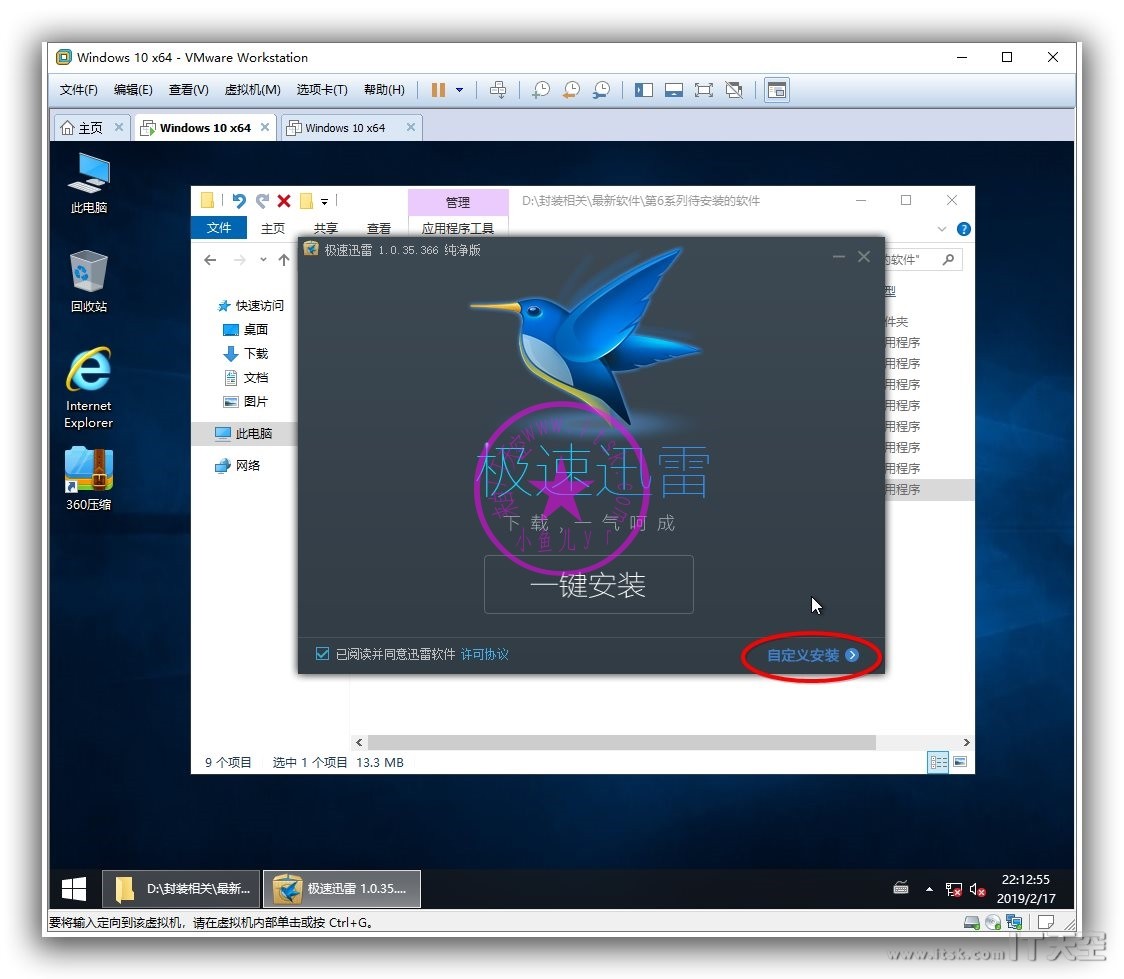The width and height of the screenshot is (1124, 979).
Task: Open the VMware 编辑(E) menu
Action: pyautogui.click(x=133, y=90)
